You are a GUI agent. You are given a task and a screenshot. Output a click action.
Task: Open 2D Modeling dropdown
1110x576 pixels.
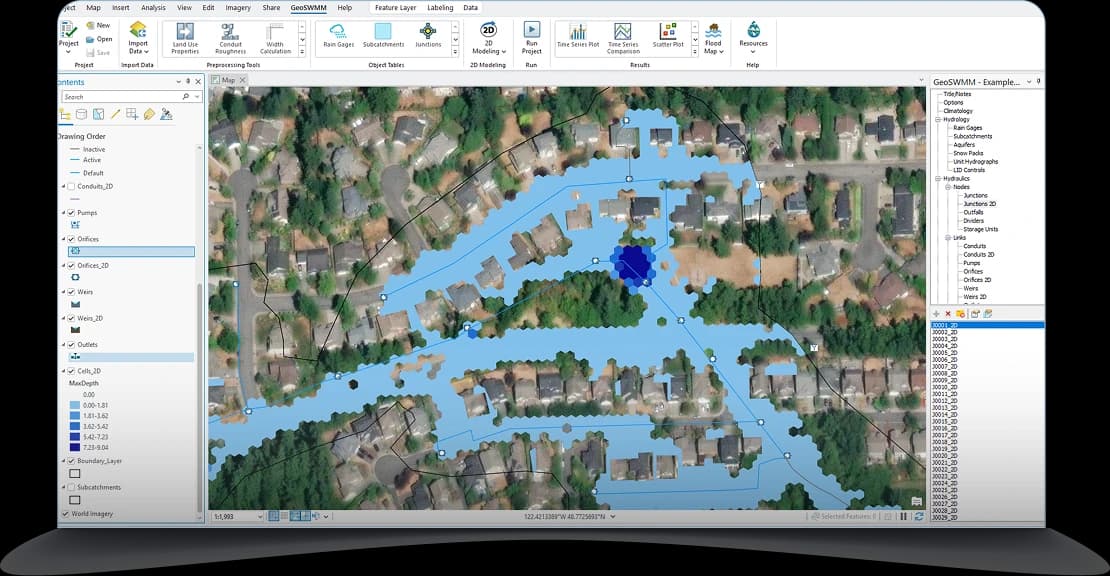coord(488,38)
